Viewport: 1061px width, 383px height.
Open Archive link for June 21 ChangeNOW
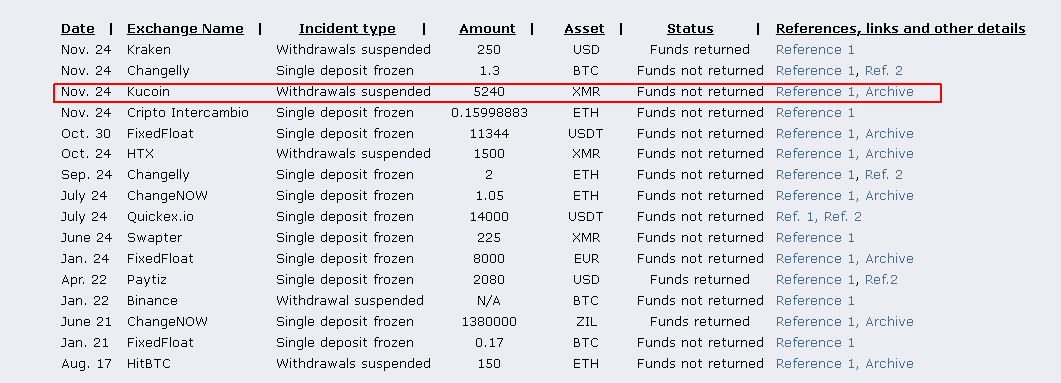(x=889, y=321)
